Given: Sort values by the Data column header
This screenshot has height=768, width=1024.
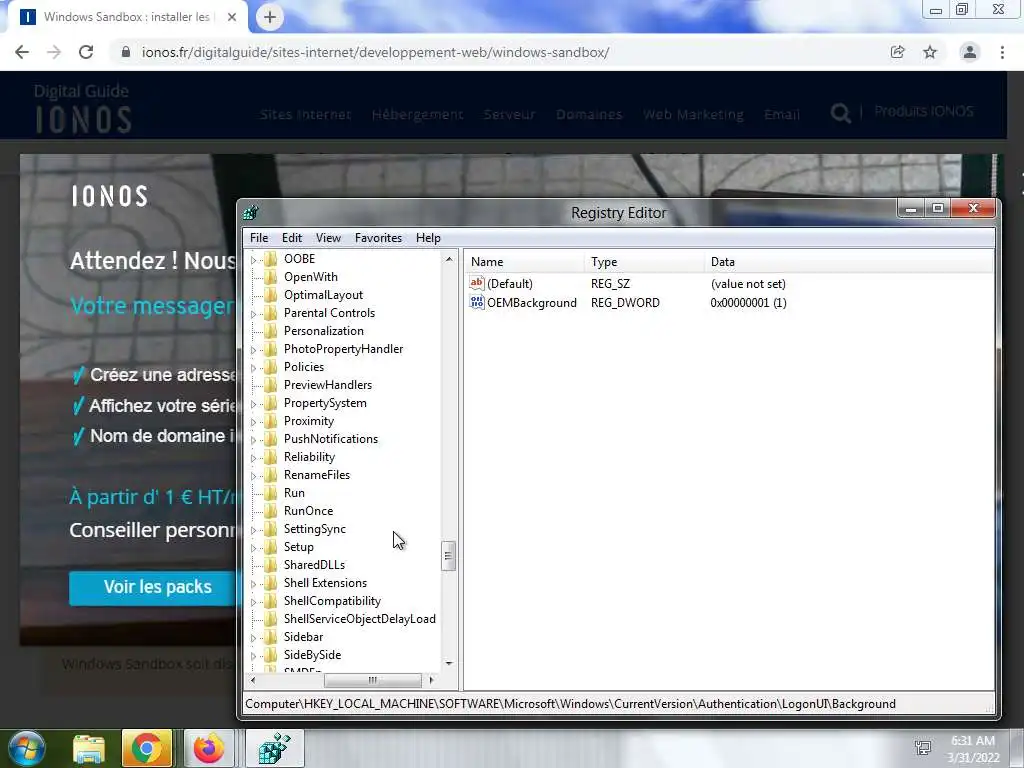Looking at the screenshot, I should (x=848, y=262).
